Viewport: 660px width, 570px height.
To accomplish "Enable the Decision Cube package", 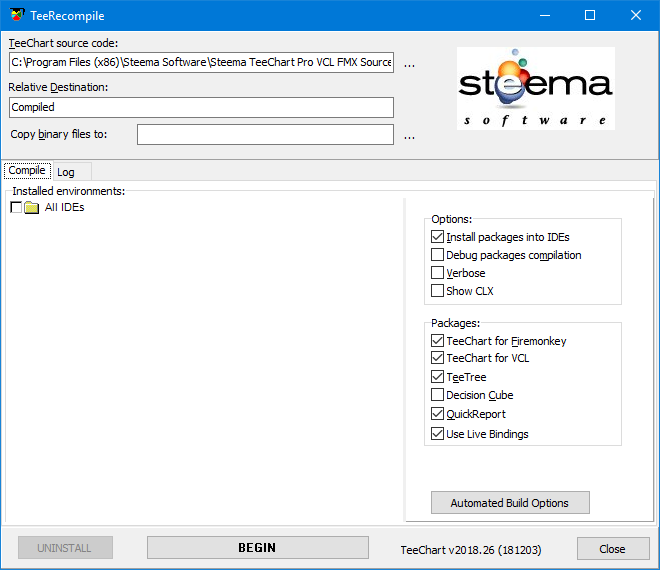I will [x=437, y=395].
